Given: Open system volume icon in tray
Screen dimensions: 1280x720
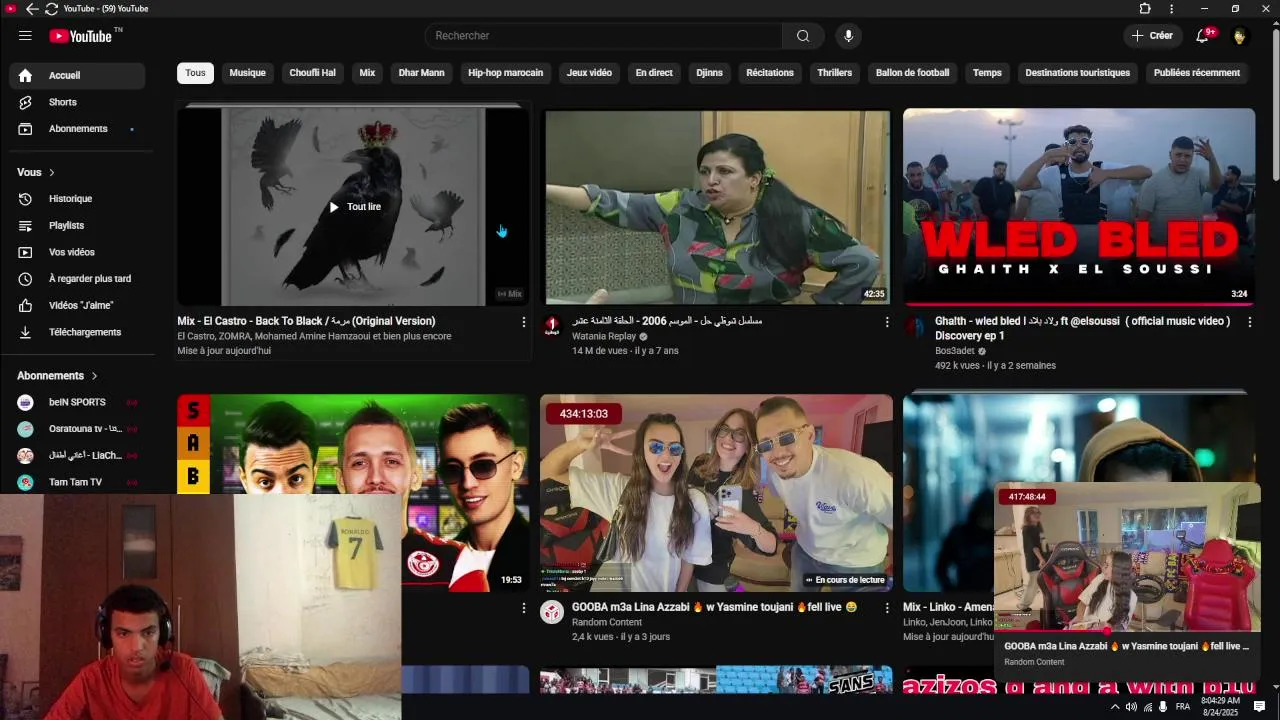Looking at the screenshot, I should (x=1131, y=707).
